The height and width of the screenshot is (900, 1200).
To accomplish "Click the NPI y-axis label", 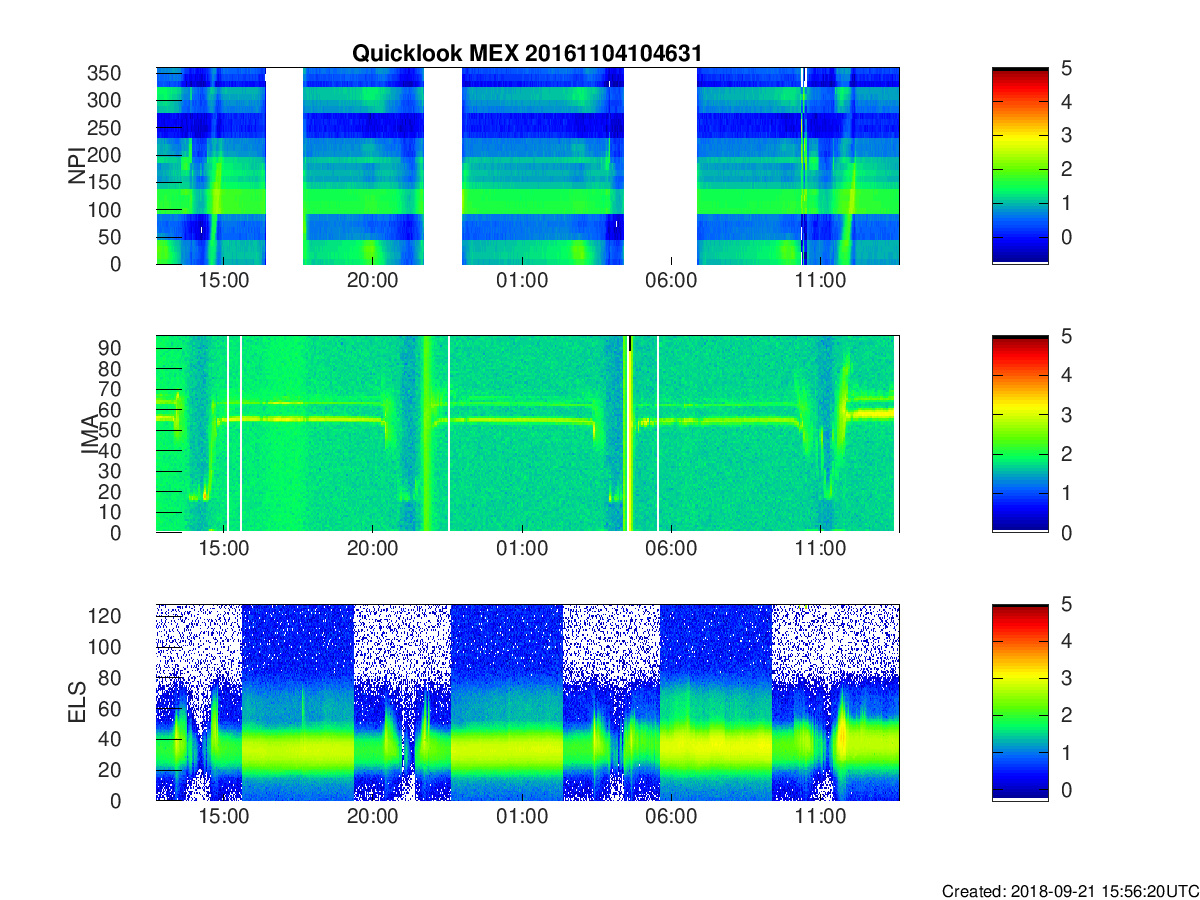I will [77, 165].
